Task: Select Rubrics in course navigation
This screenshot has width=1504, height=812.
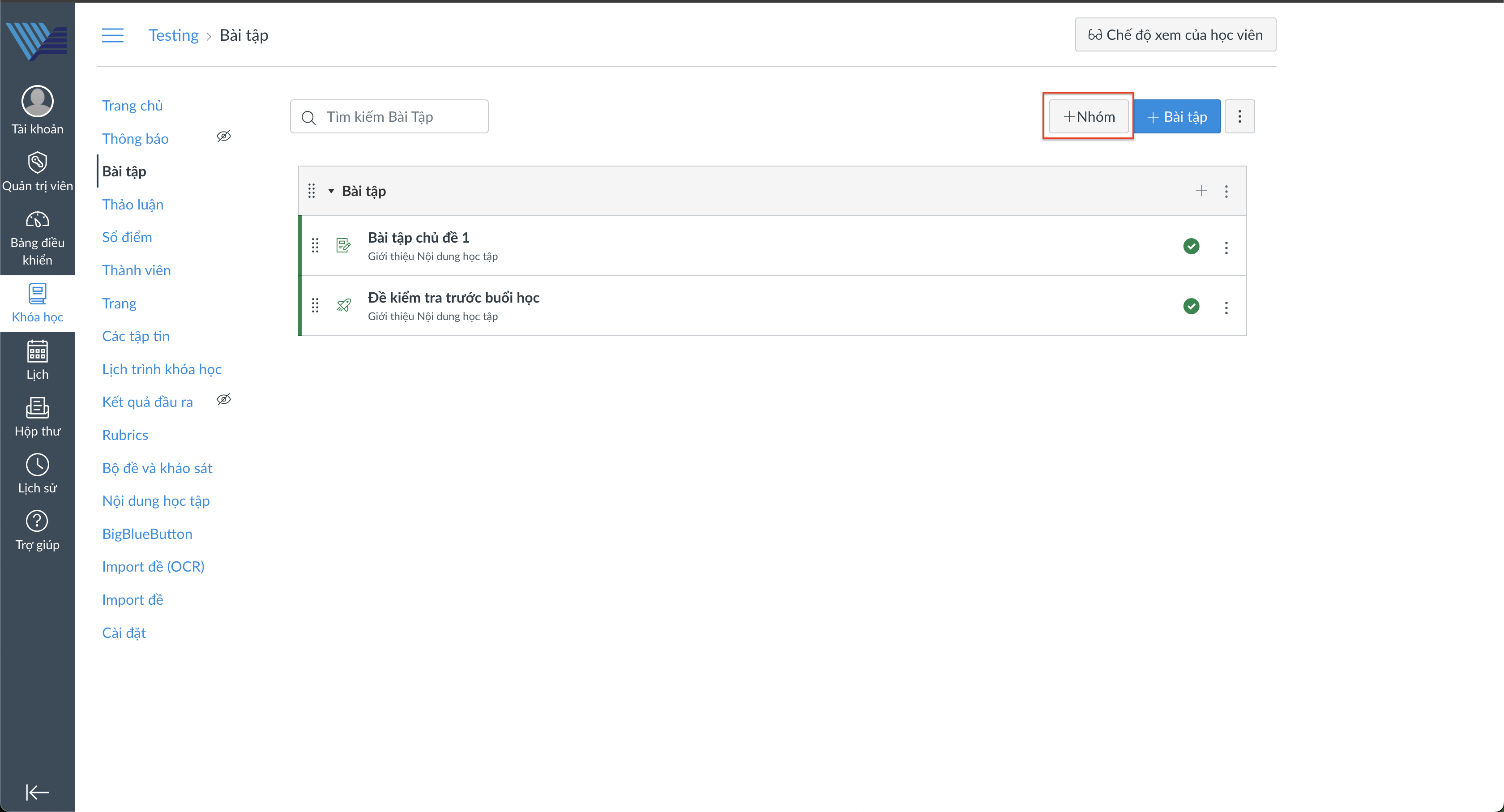Action: (x=125, y=435)
